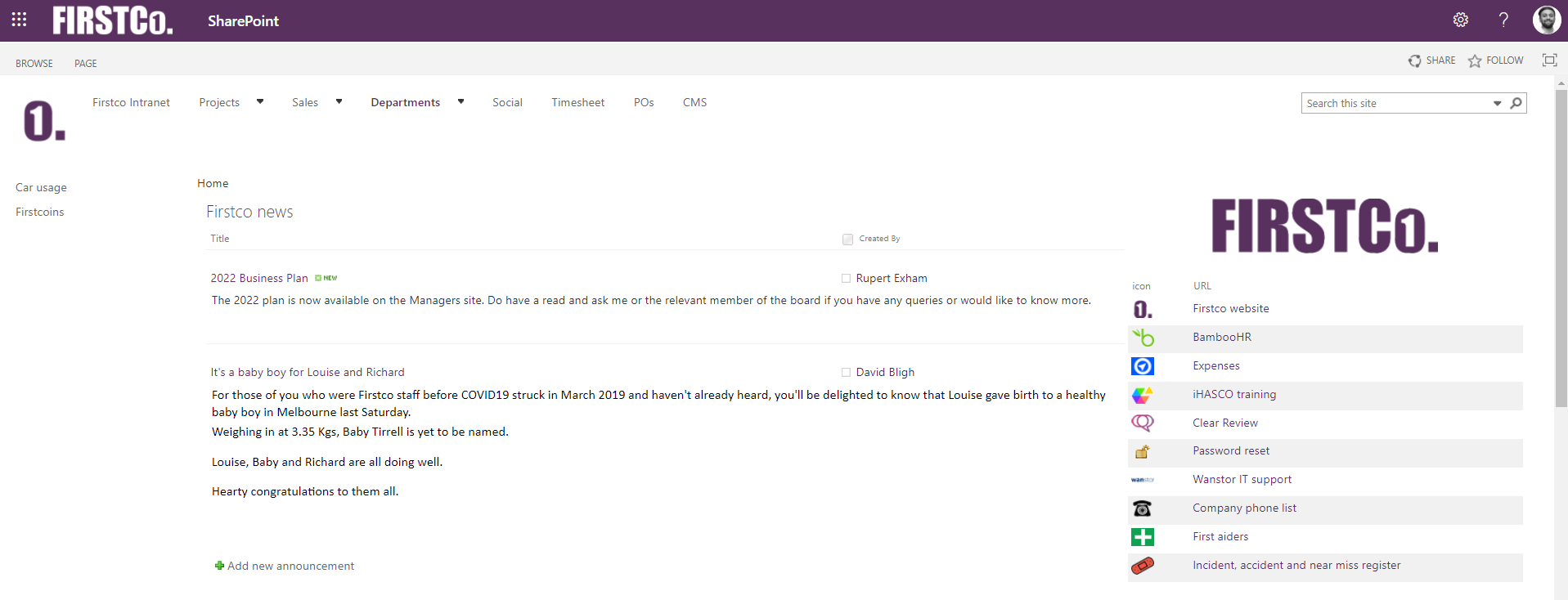Open the Password reset link
Screen dimensions: 1568x600
pos(1231,450)
